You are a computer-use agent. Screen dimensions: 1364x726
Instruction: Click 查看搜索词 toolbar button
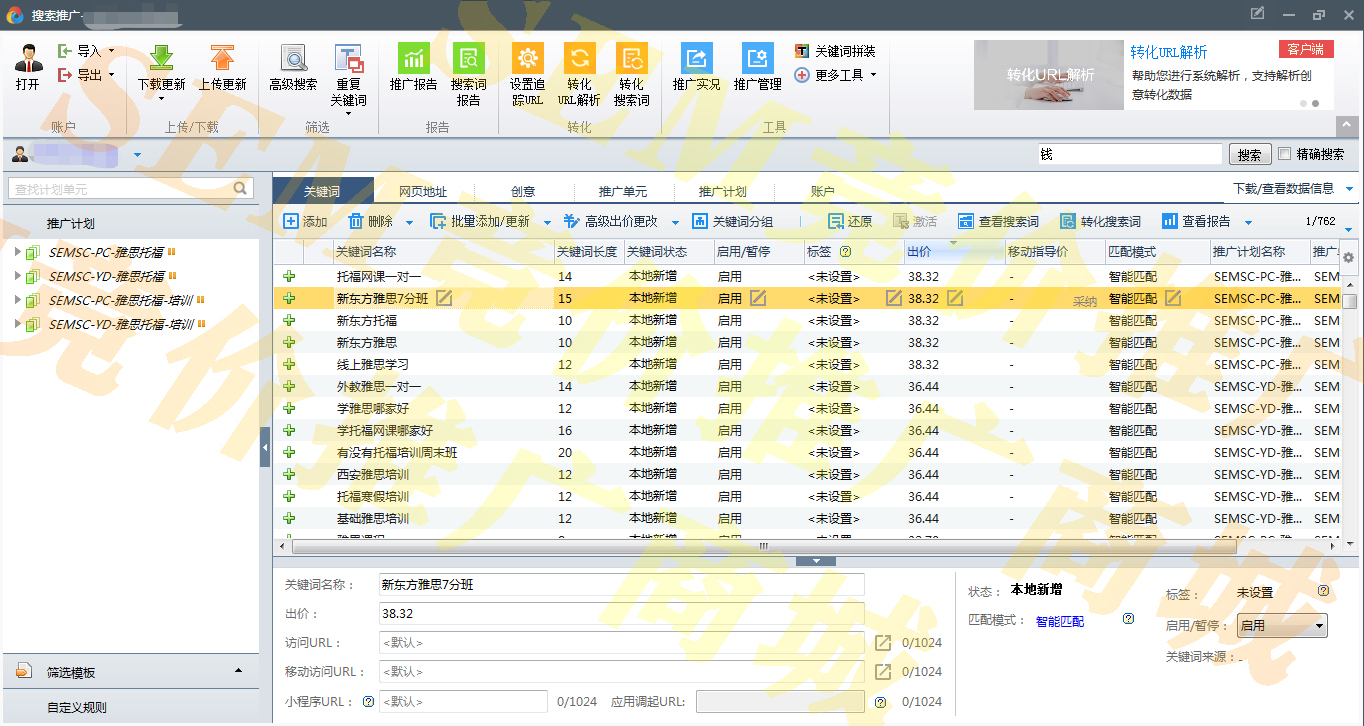point(998,222)
